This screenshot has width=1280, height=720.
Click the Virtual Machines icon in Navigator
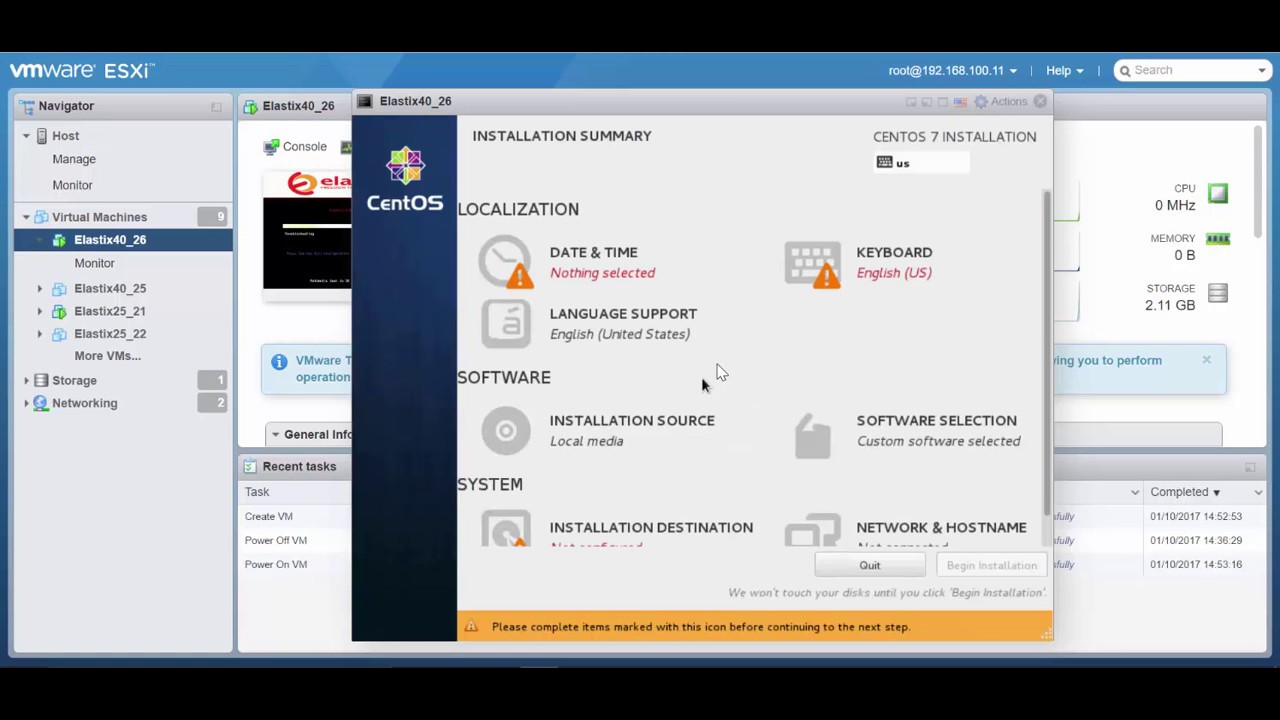[x=41, y=217]
